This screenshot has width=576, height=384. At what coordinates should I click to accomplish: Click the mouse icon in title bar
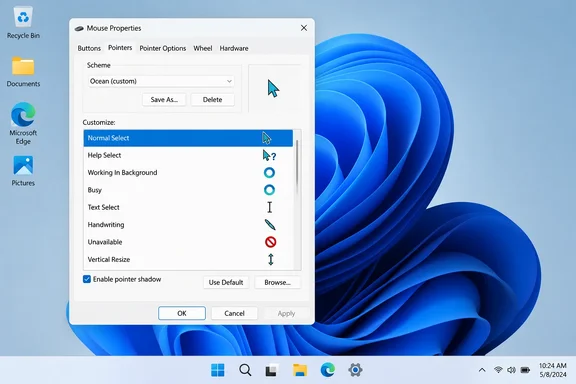pos(79,28)
